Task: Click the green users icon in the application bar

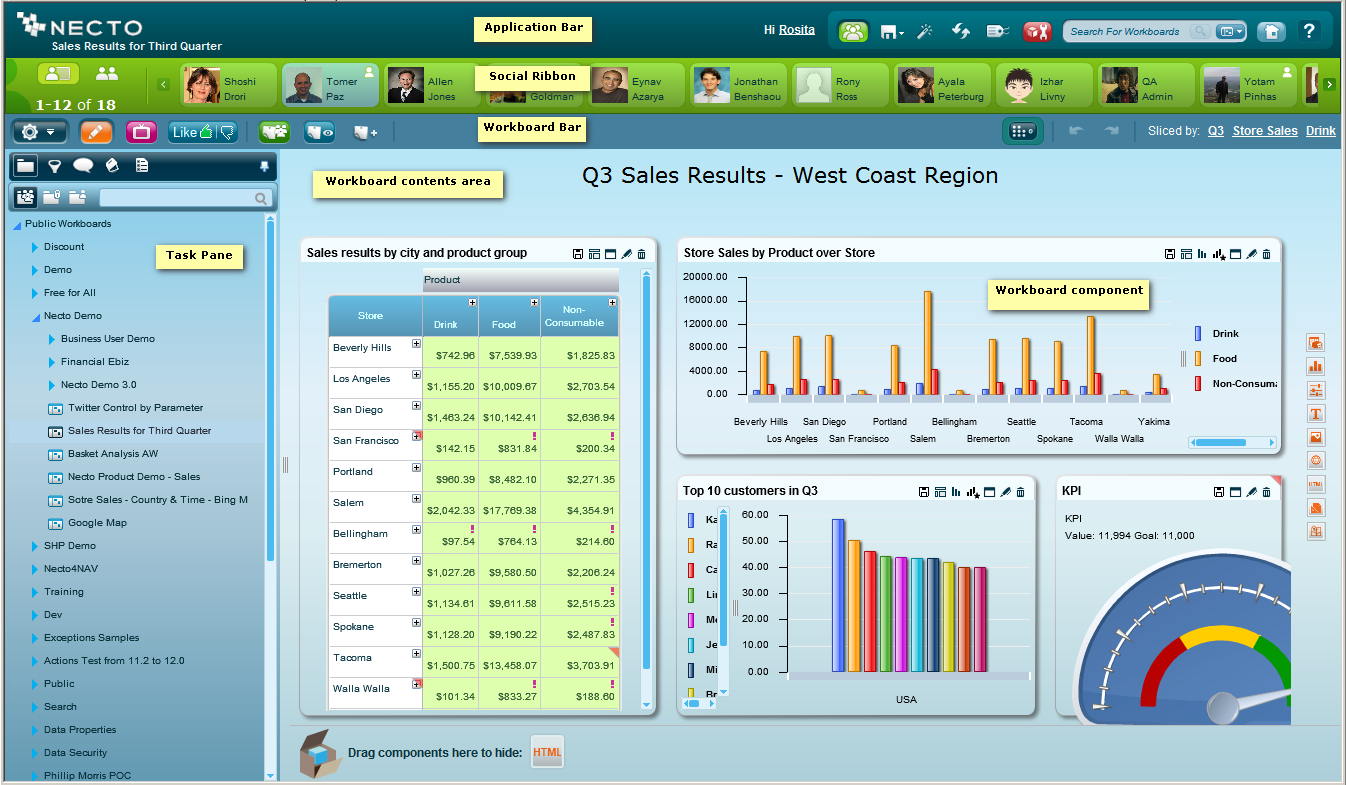Action: click(853, 31)
